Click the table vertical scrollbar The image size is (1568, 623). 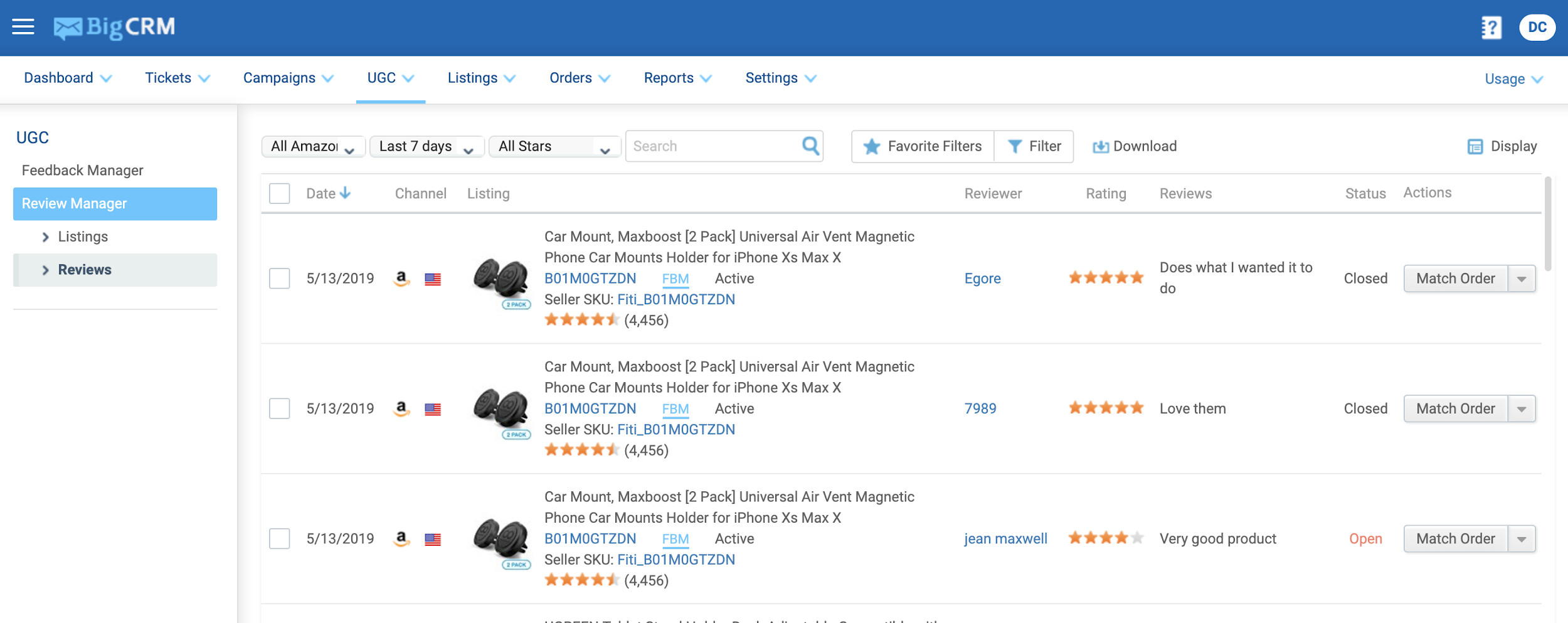pyautogui.click(x=1547, y=224)
